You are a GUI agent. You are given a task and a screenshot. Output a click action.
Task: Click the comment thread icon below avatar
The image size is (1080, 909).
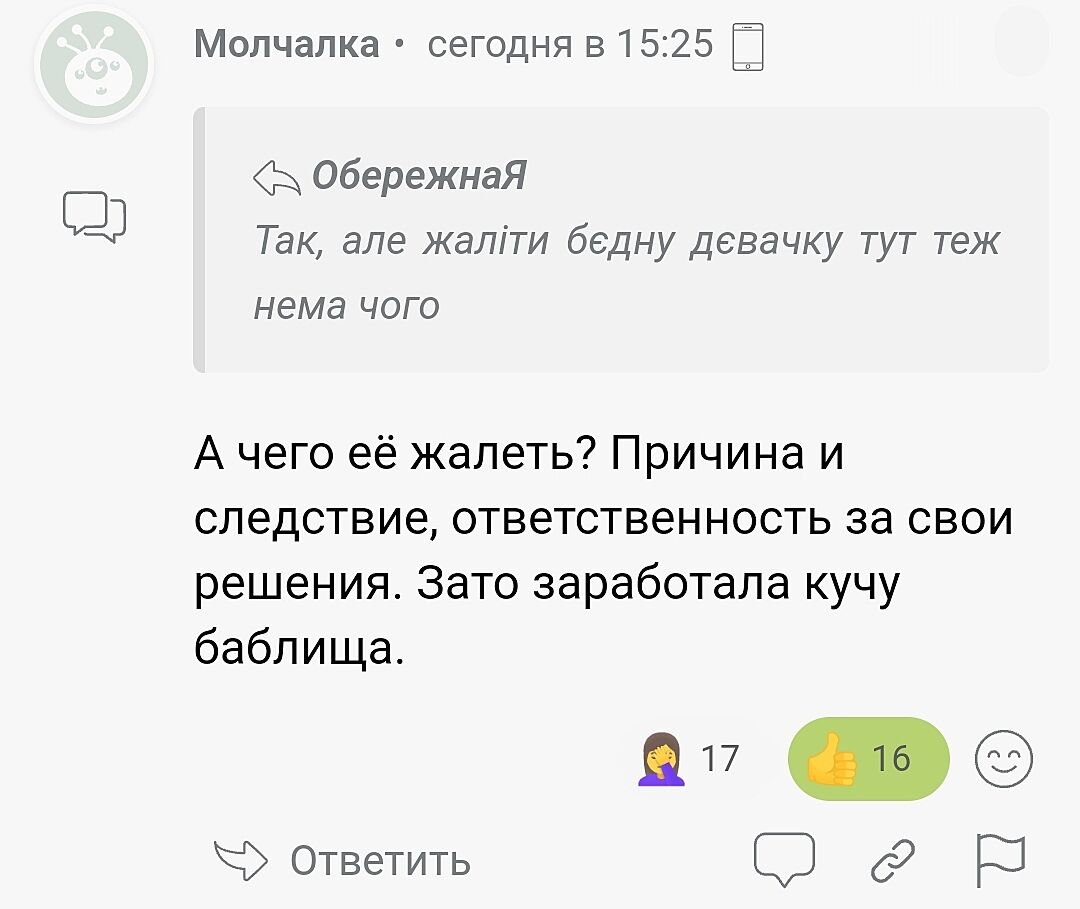point(94,215)
